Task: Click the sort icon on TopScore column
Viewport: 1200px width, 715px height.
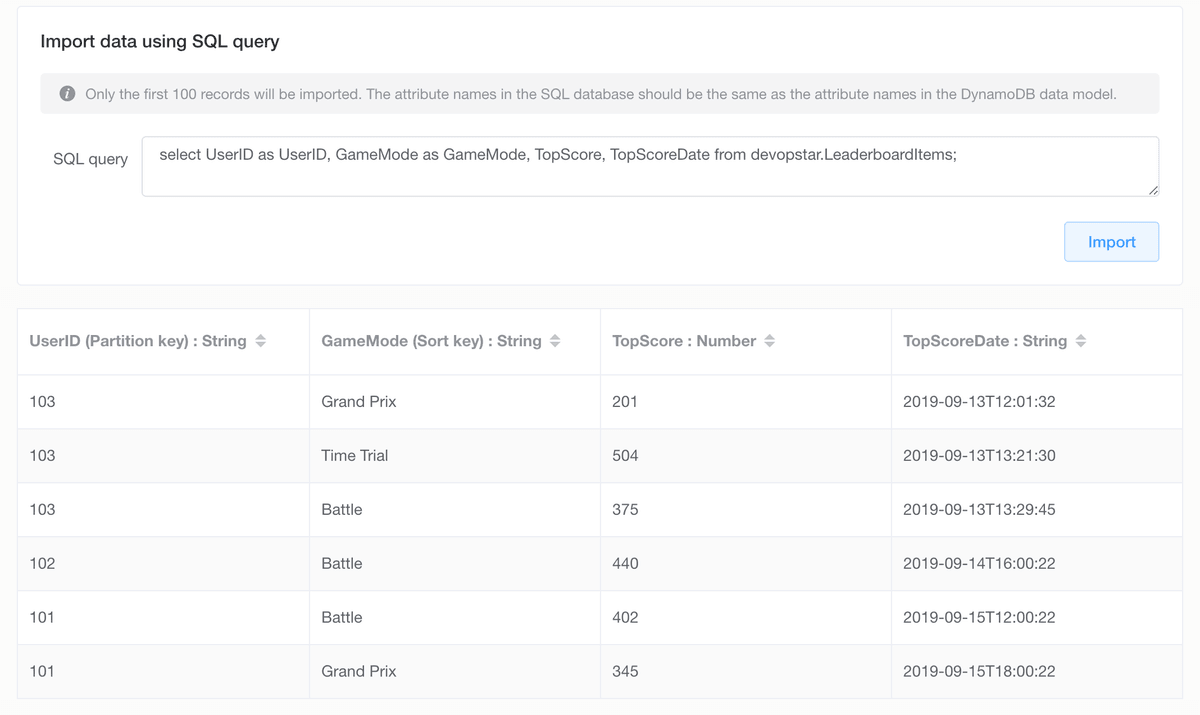Action: pyautogui.click(x=769, y=340)
